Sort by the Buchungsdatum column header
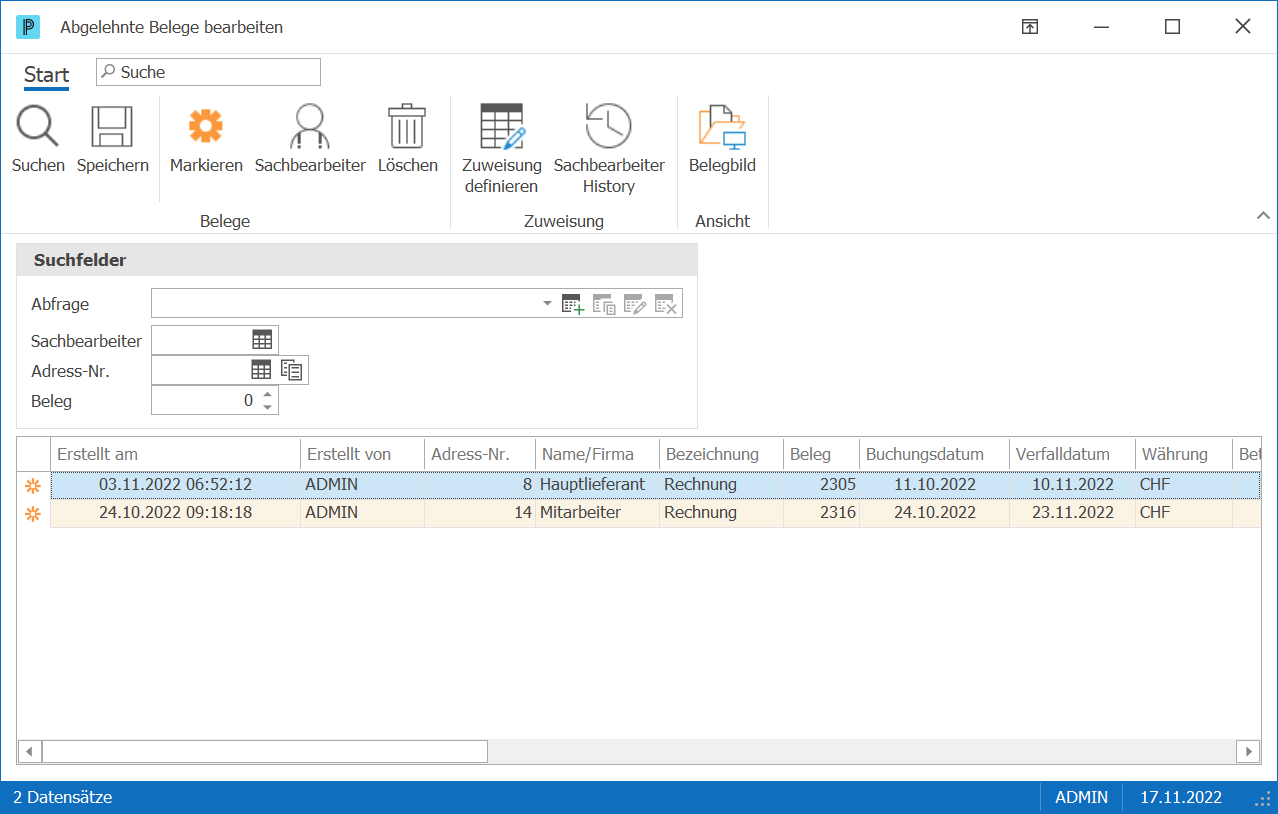The width and height of the screenshot is (1278, 814). click(x=935, y=454)
